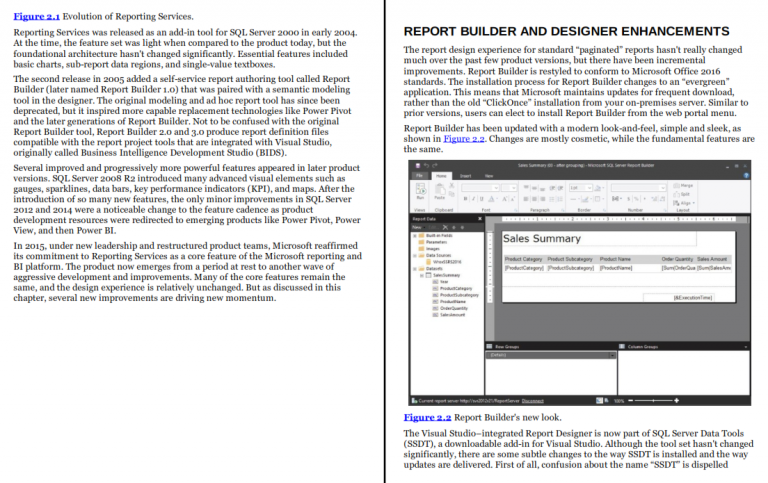The width and height of the screenshot is (768, 483).
Task: Select the SalesAmount field in the tree
Action: (449, 314)
